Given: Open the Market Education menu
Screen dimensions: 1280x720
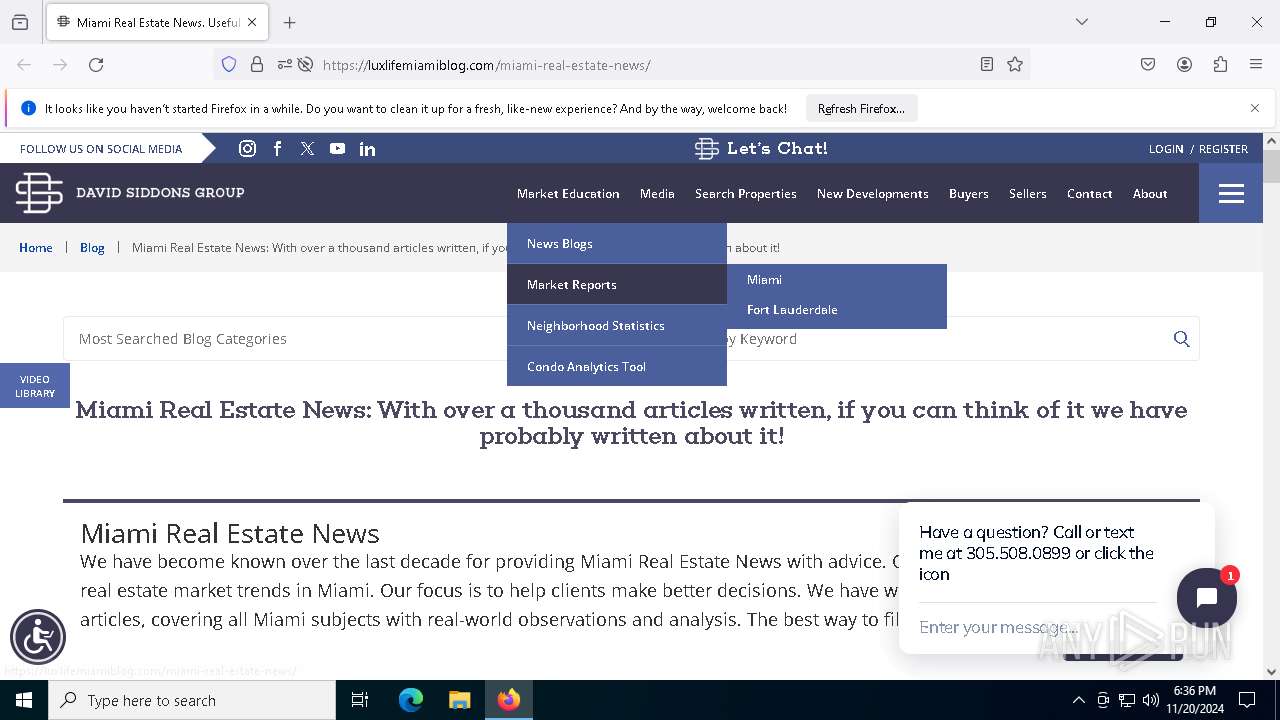Looking at the screenshot, I should (x=568, y=194).
